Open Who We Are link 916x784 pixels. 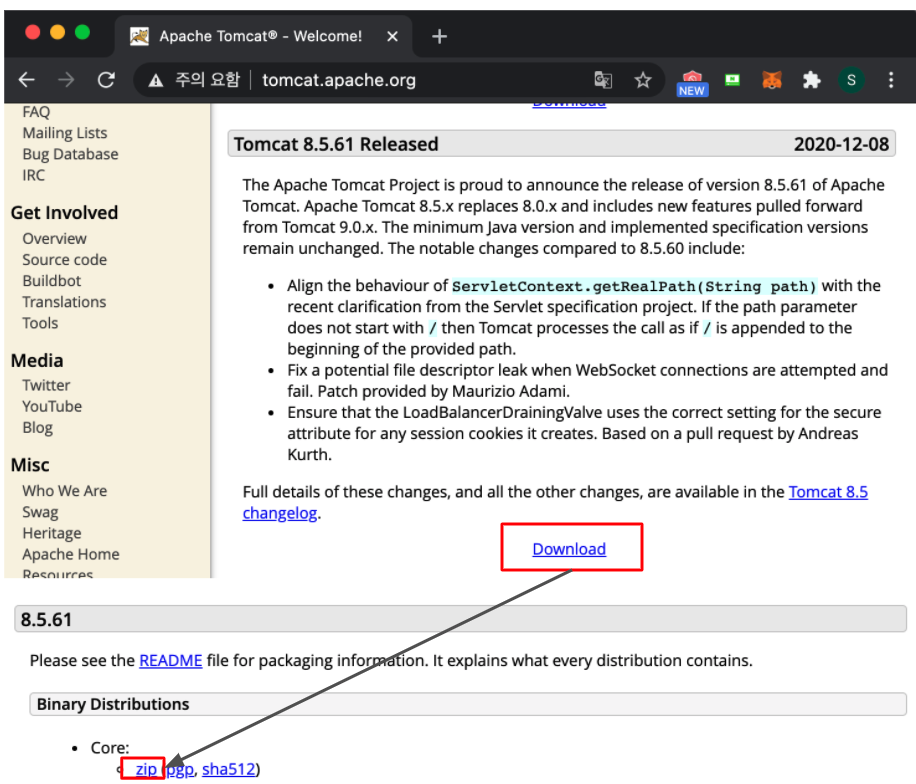[x=65, y=491]
